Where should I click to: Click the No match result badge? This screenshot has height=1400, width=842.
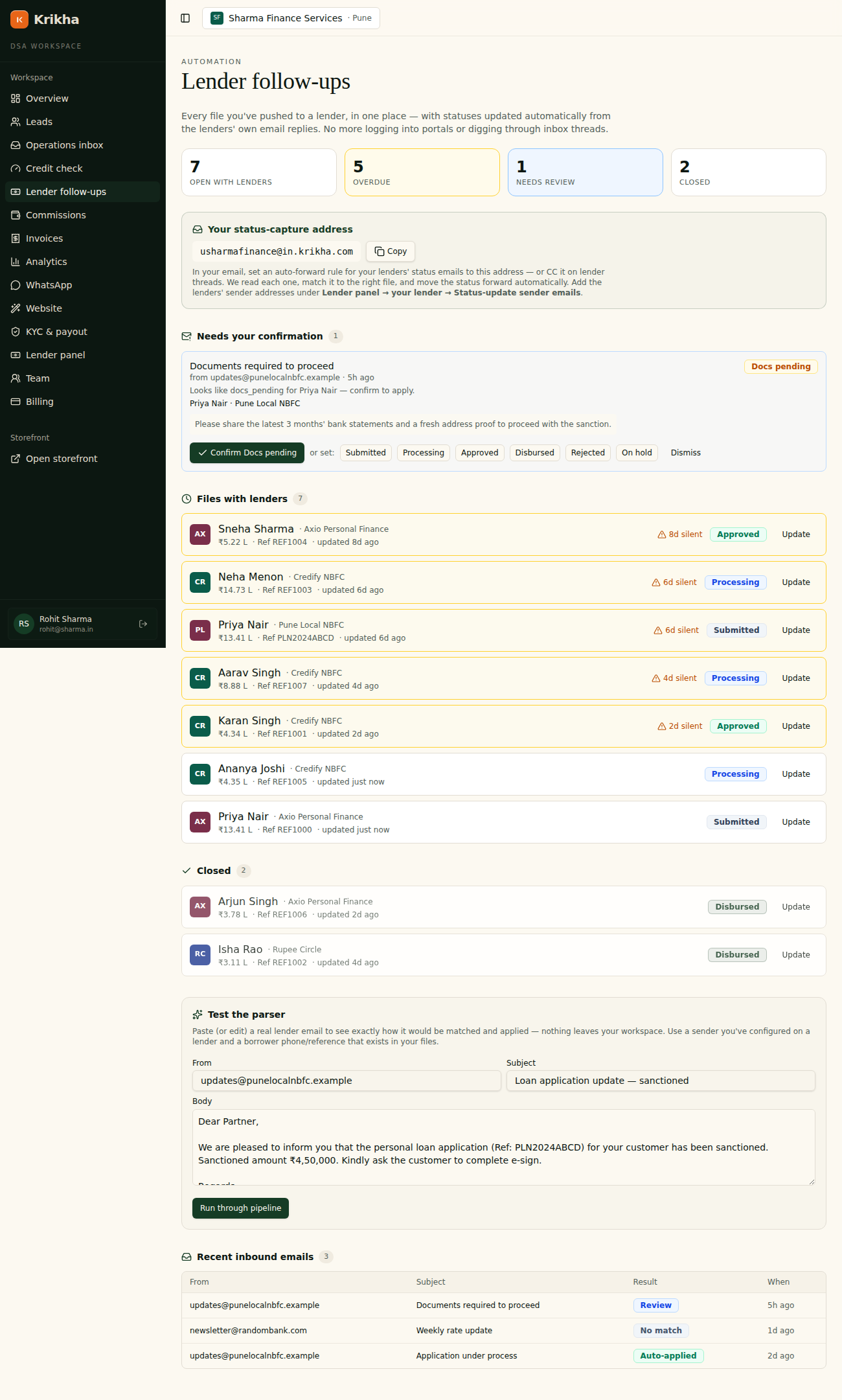click(661, 1331)
